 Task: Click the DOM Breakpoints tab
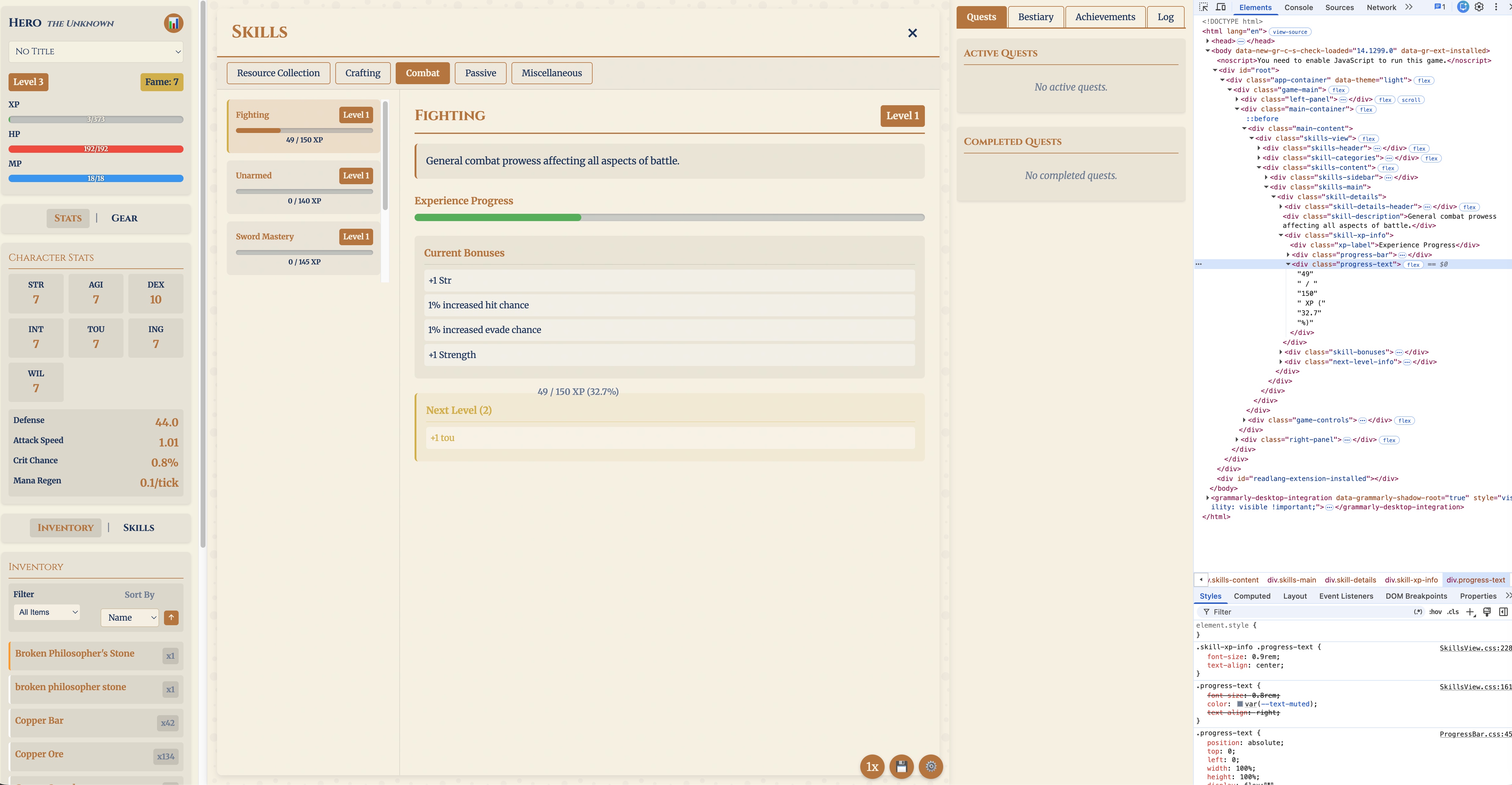(x=1417, y=596)
